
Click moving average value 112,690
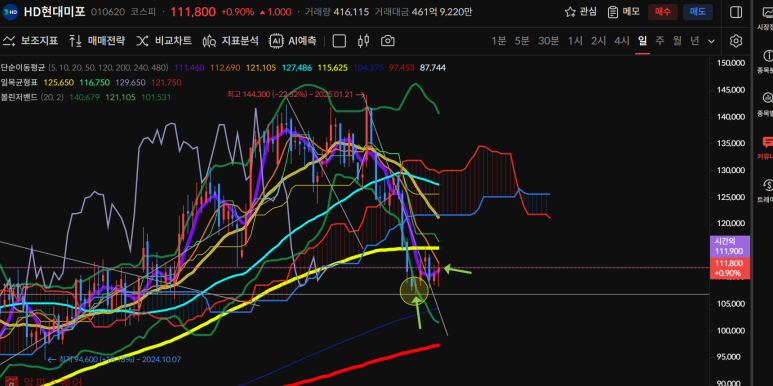pyautogui.click(x=225, y=68)
